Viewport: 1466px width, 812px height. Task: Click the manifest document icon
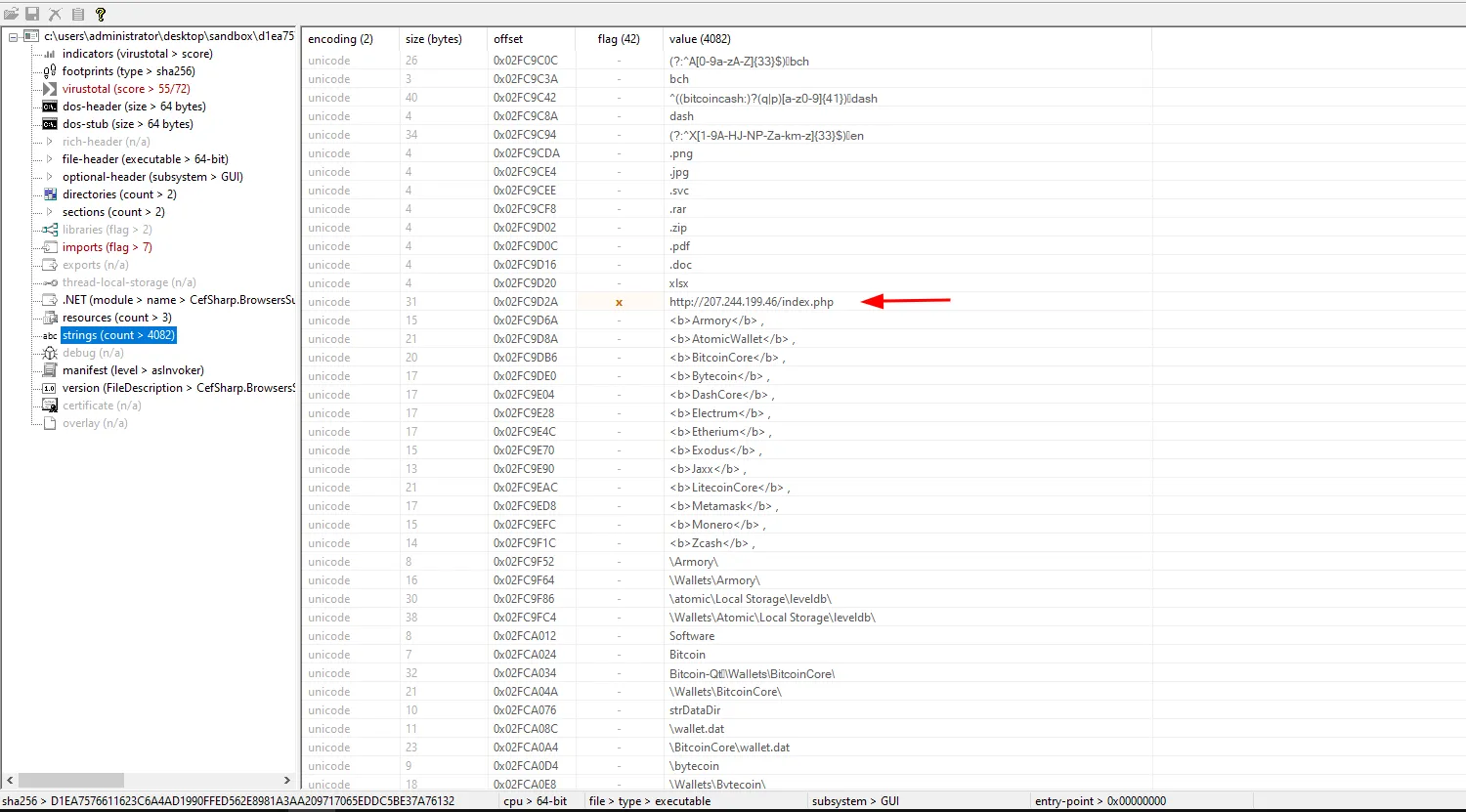point(50,370)
